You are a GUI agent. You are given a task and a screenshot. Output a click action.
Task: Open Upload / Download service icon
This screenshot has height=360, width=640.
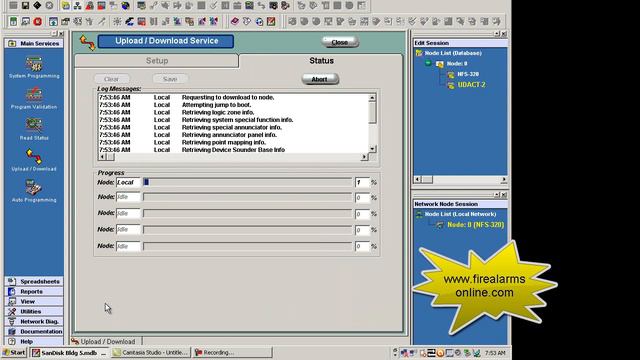[34, 160]
